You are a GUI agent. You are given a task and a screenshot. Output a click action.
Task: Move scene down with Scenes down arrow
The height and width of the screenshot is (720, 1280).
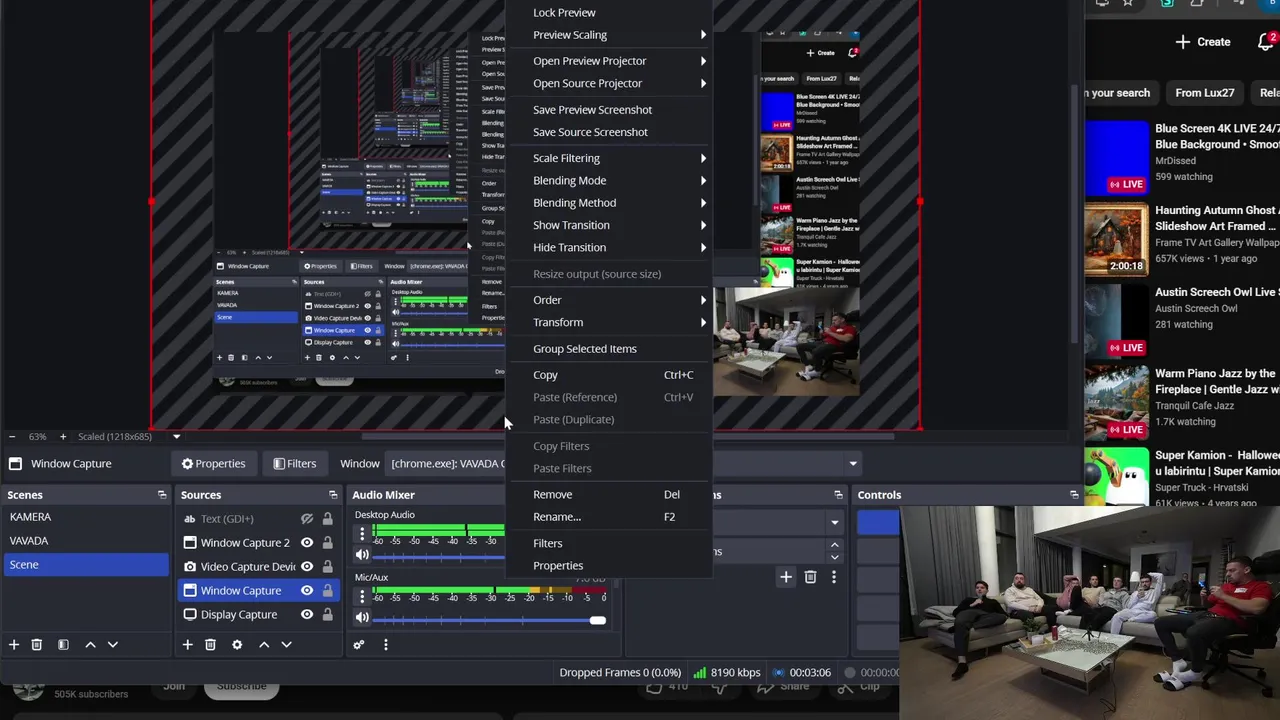[112, 645]
